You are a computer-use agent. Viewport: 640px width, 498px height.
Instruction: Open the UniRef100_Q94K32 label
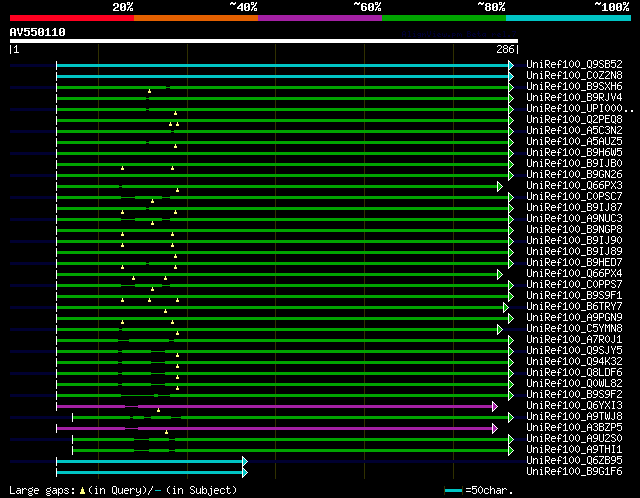pos(574,362)
